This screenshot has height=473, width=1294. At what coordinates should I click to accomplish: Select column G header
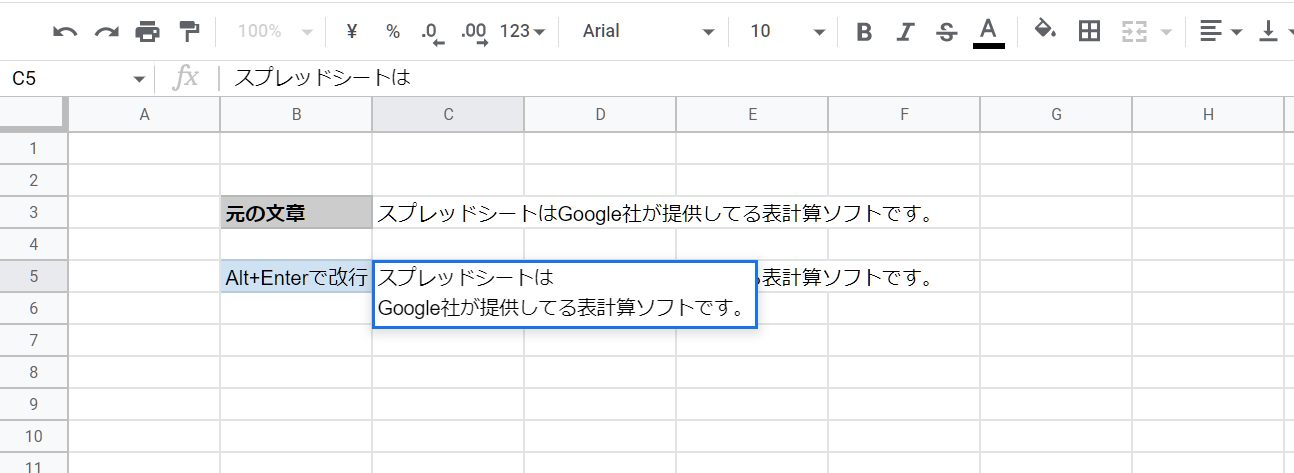tap(1057, 115)
